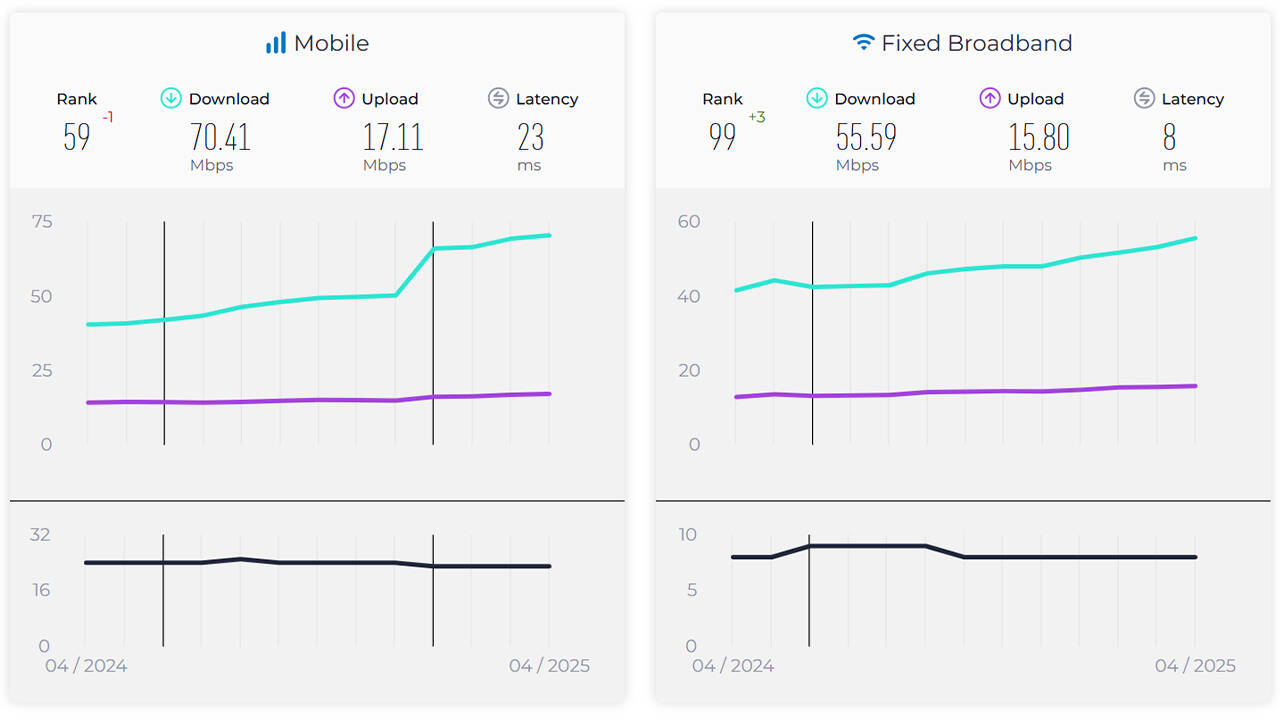The image size is (1280, 720).
Task: Click the Fixed Broadband Upload icon
Action: [x=990, y=98]
